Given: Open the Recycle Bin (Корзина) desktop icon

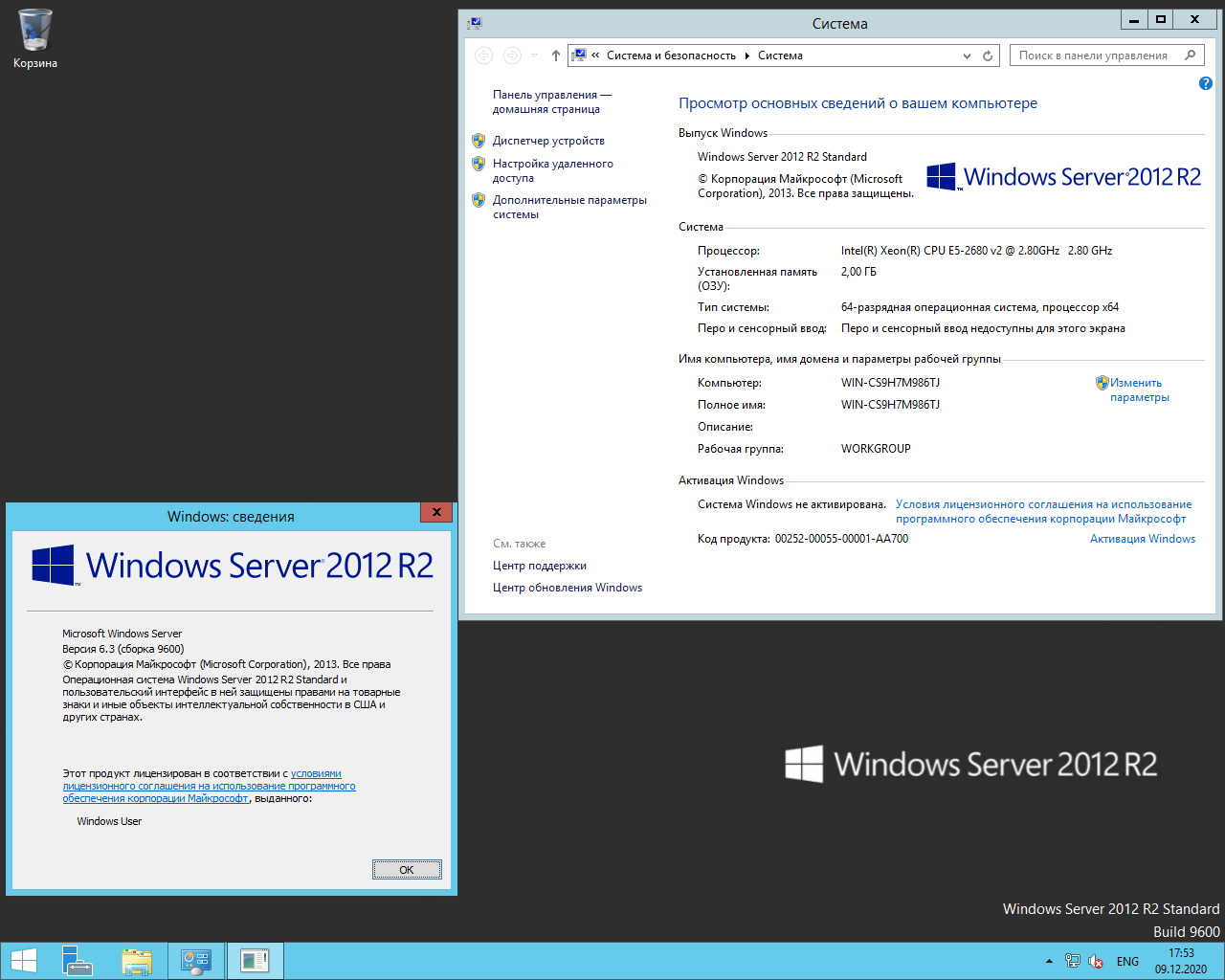Looking at the screenshot, I should pos(35,38).
